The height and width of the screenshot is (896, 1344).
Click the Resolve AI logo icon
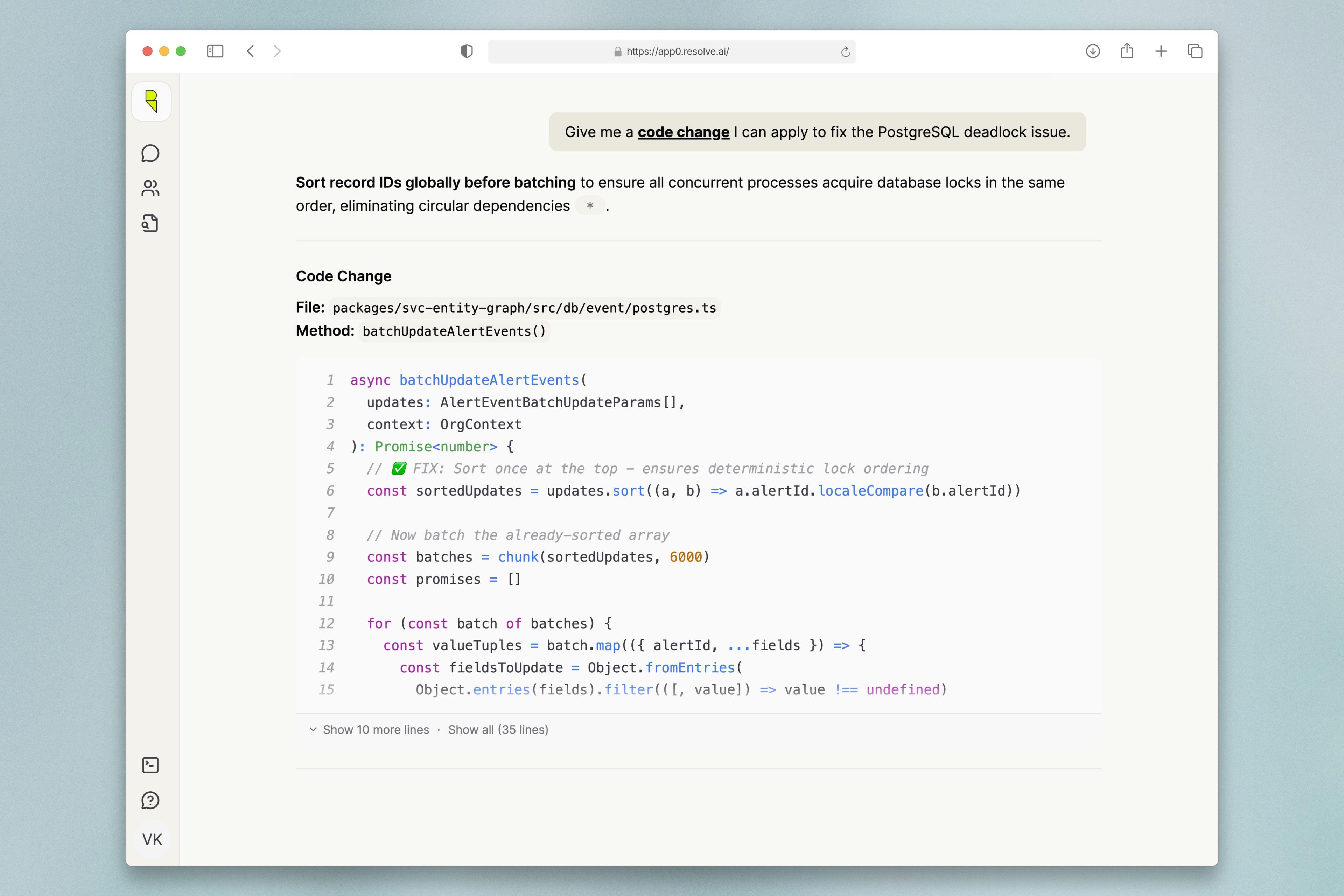(x=152, y=102)
